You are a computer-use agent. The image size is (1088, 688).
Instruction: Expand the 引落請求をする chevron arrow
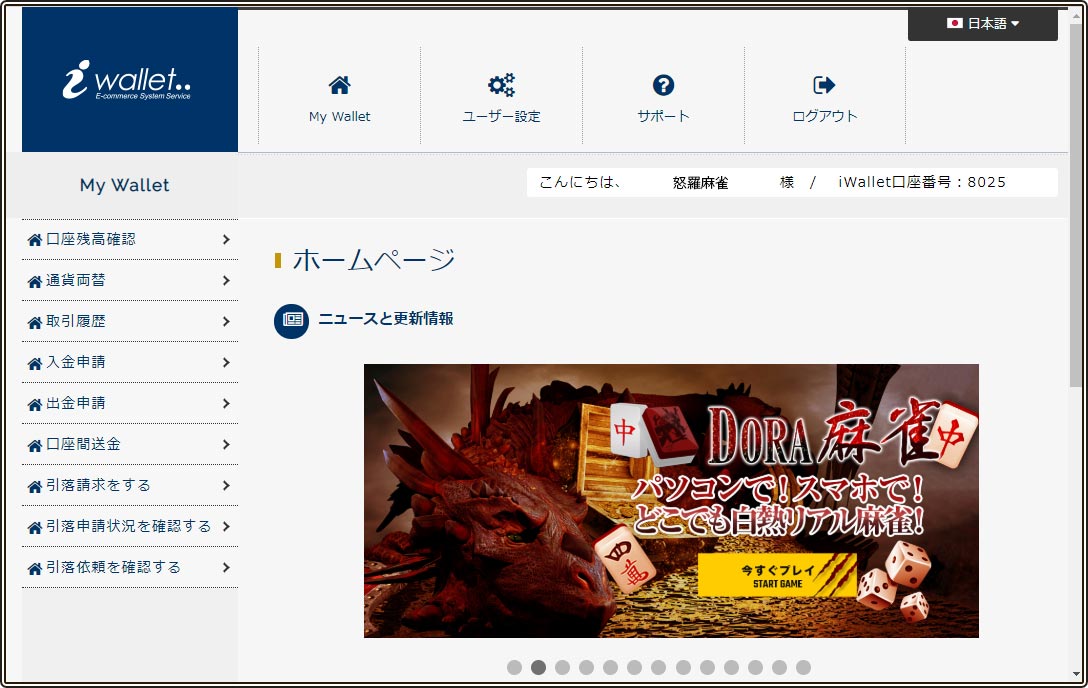tap(226, 485)
